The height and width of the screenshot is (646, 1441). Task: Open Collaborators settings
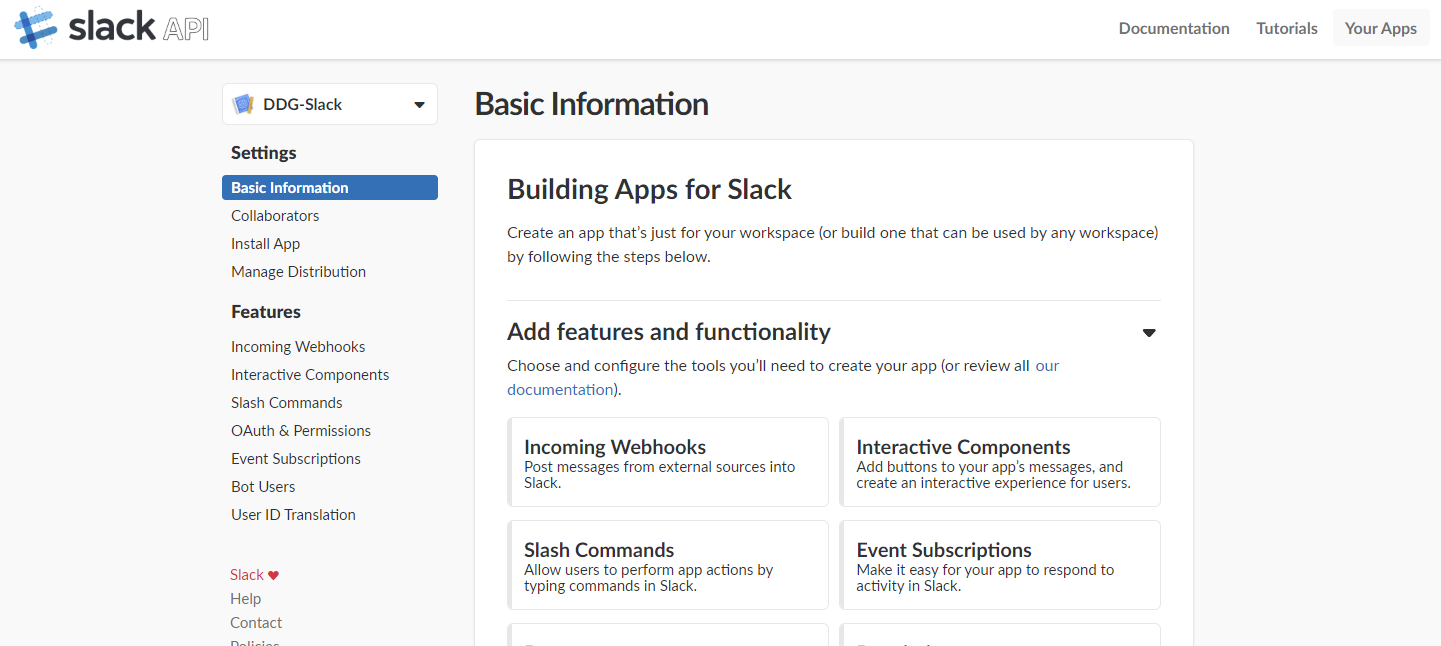275,216
